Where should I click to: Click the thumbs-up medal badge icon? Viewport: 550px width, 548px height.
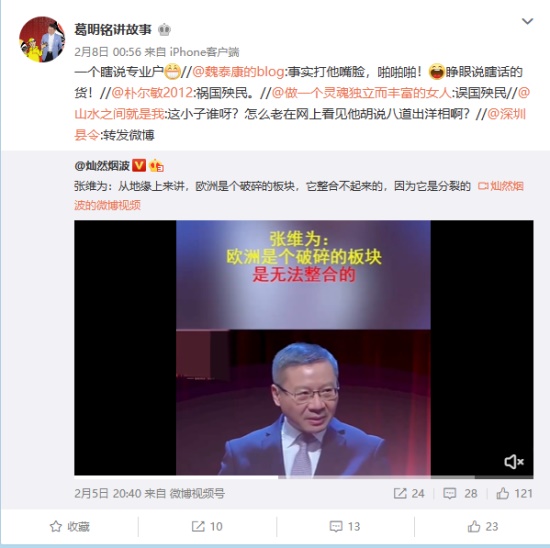156,166
